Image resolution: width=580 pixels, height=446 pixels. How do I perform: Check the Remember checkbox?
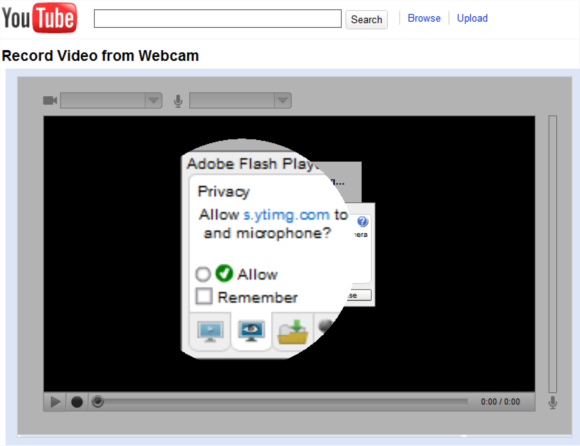[x=204, y=296]
